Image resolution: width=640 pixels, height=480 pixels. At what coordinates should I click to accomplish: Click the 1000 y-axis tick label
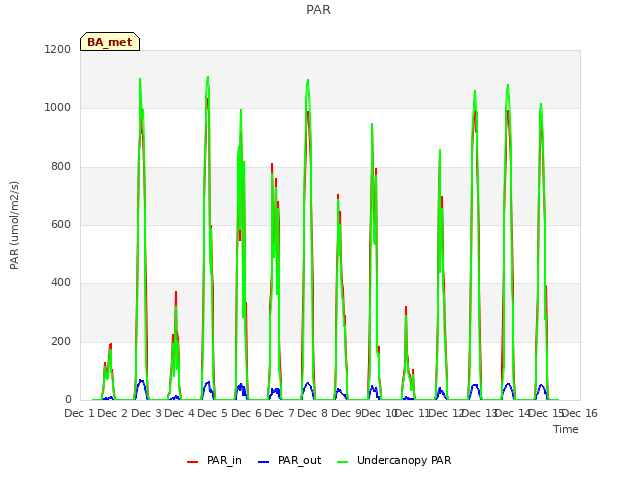[x=58, y=108]
